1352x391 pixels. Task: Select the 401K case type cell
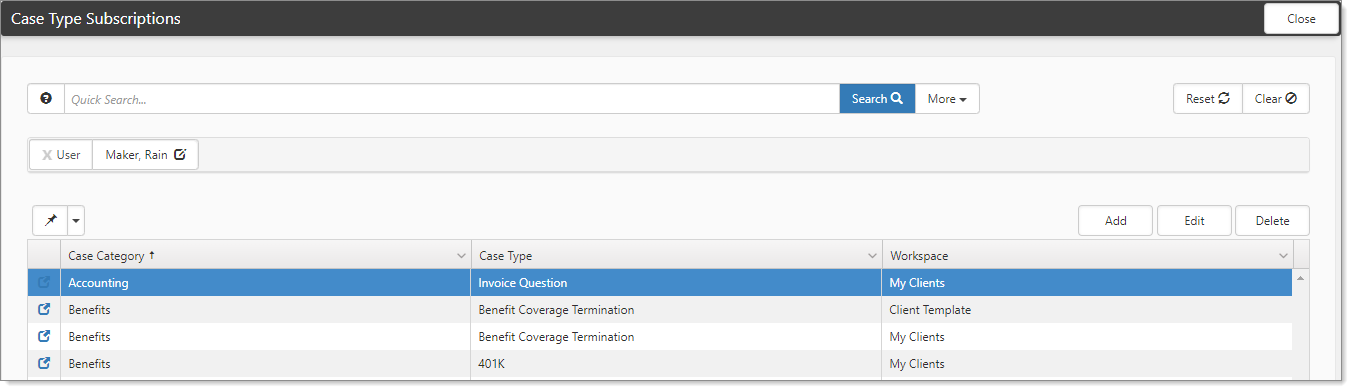[677, 364]
